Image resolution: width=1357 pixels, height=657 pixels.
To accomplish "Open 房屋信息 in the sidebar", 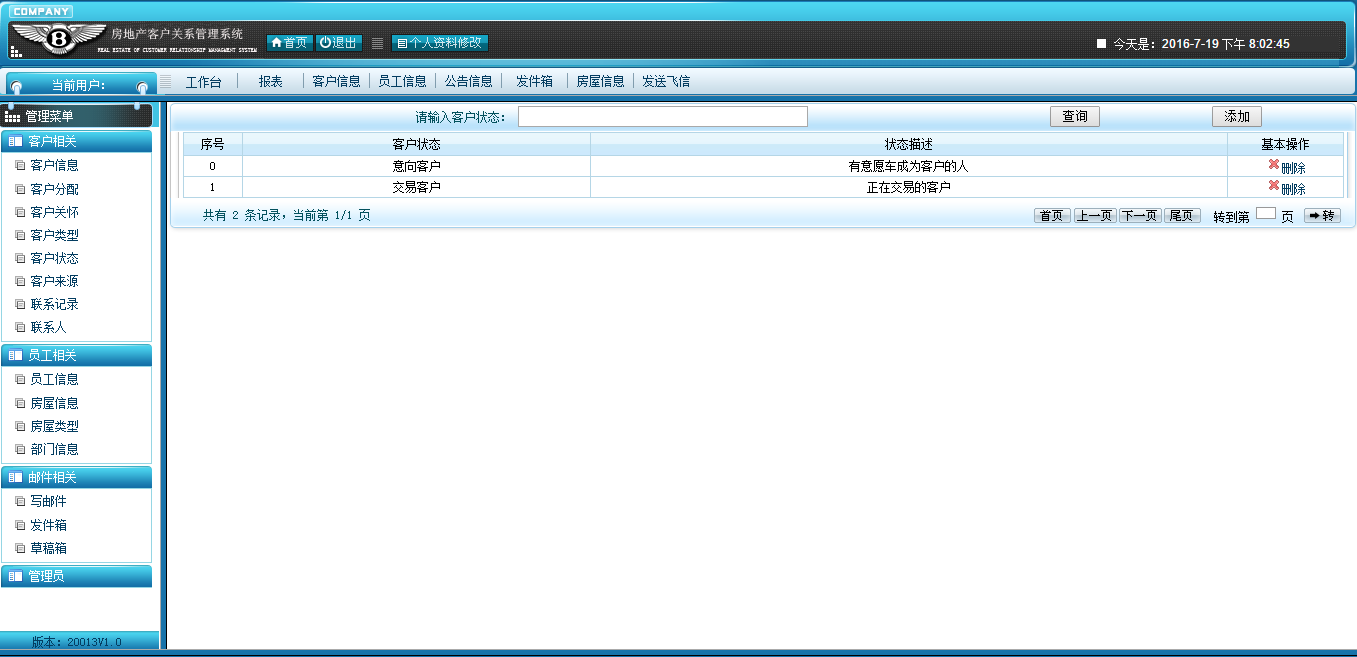I will tap(54, 404).
